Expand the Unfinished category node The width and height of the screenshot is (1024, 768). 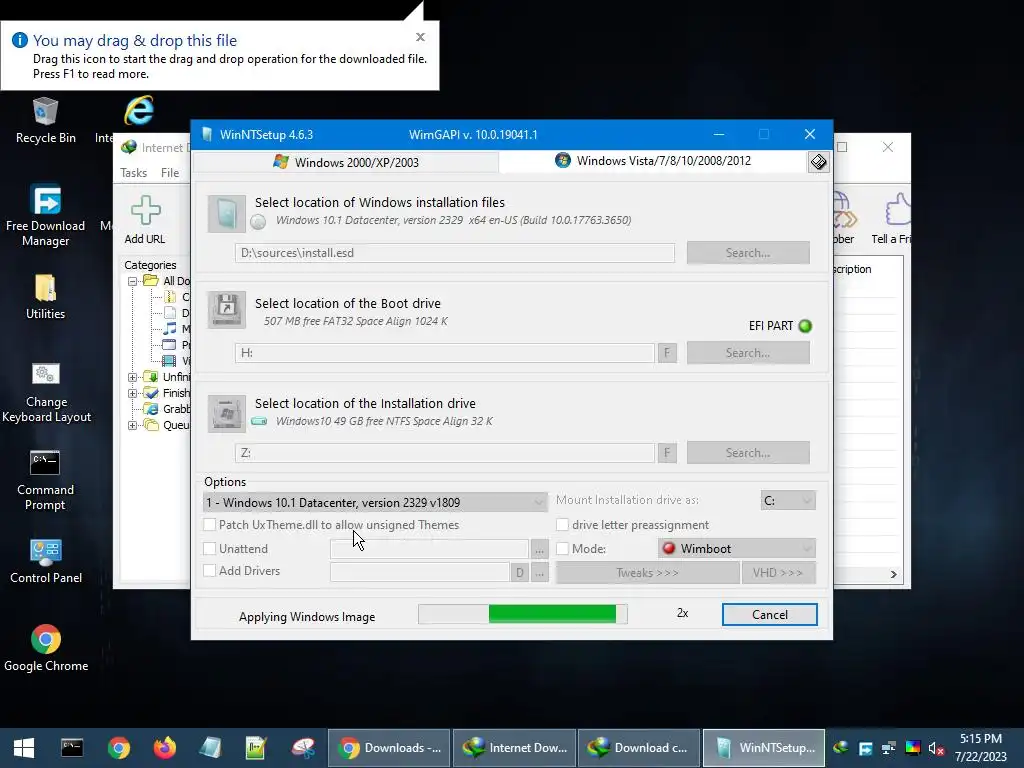pyautogui.click(x=133, y=377)
